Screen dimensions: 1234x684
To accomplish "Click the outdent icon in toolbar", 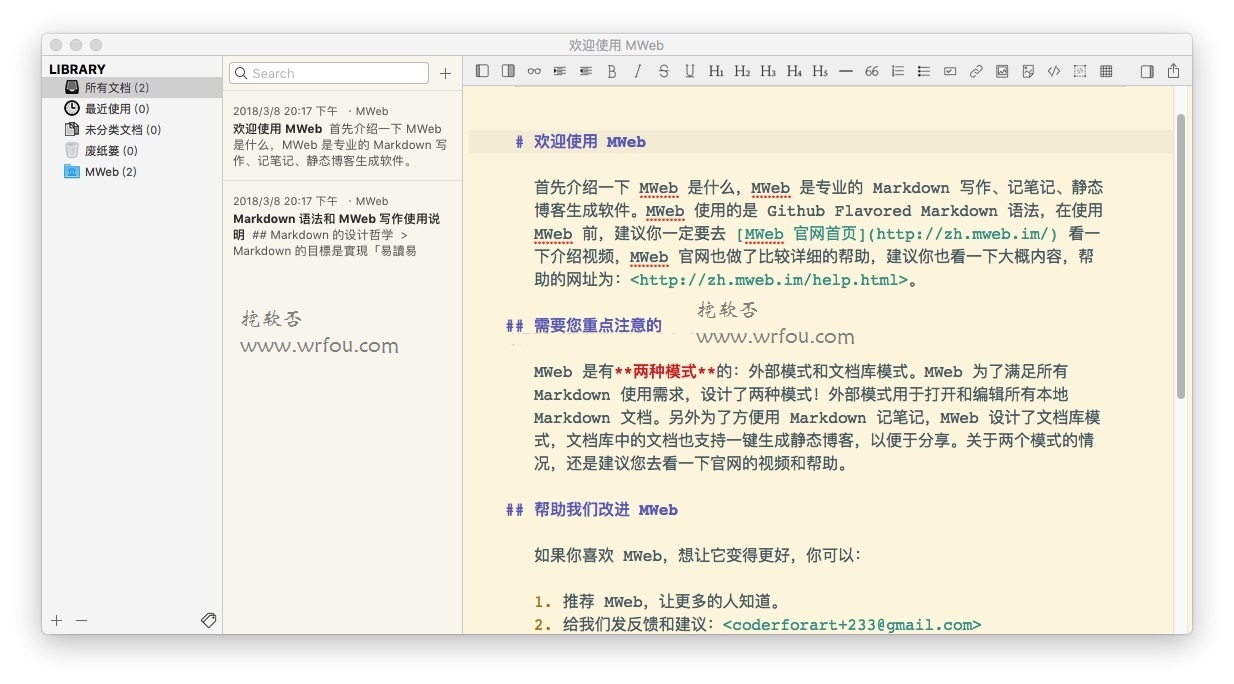I will (586, 71).
